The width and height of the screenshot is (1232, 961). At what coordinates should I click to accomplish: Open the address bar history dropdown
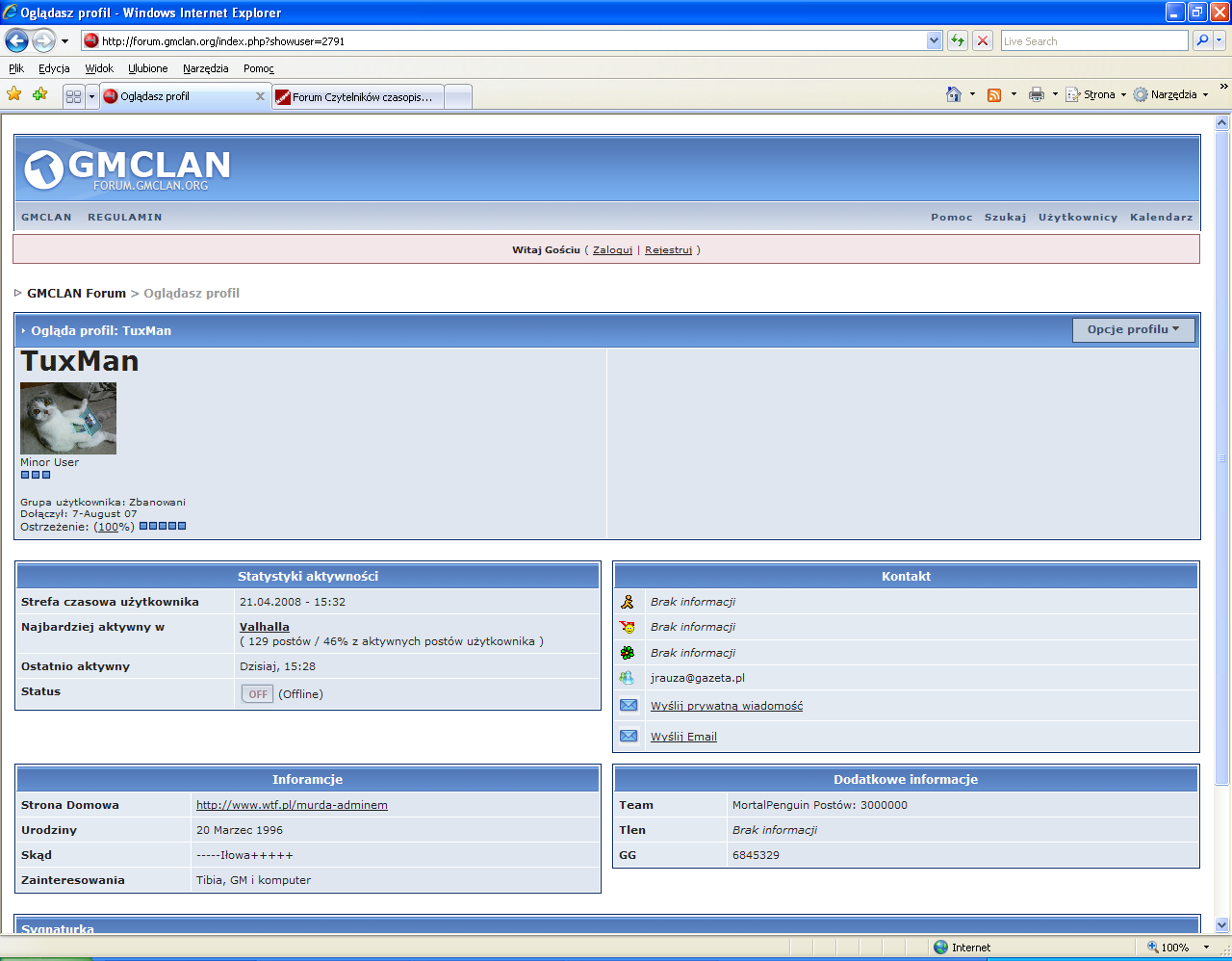934,40
